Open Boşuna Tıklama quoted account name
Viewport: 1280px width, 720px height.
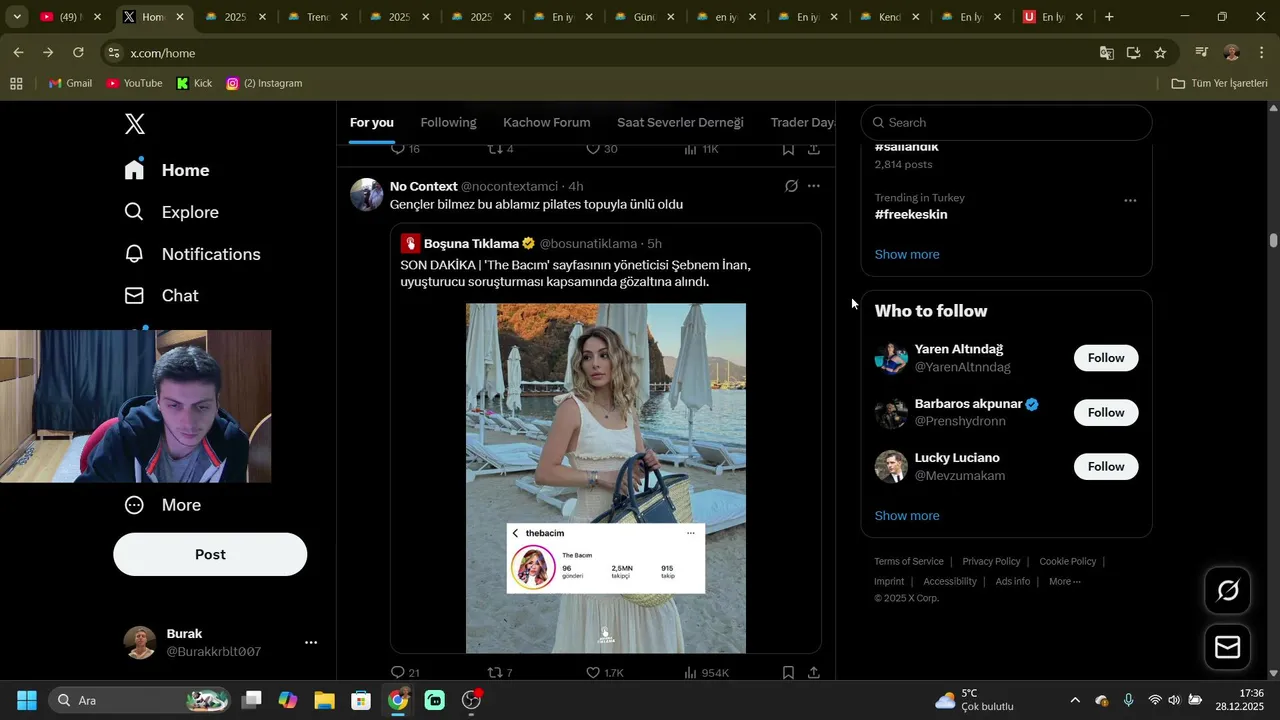coord(471,244)
